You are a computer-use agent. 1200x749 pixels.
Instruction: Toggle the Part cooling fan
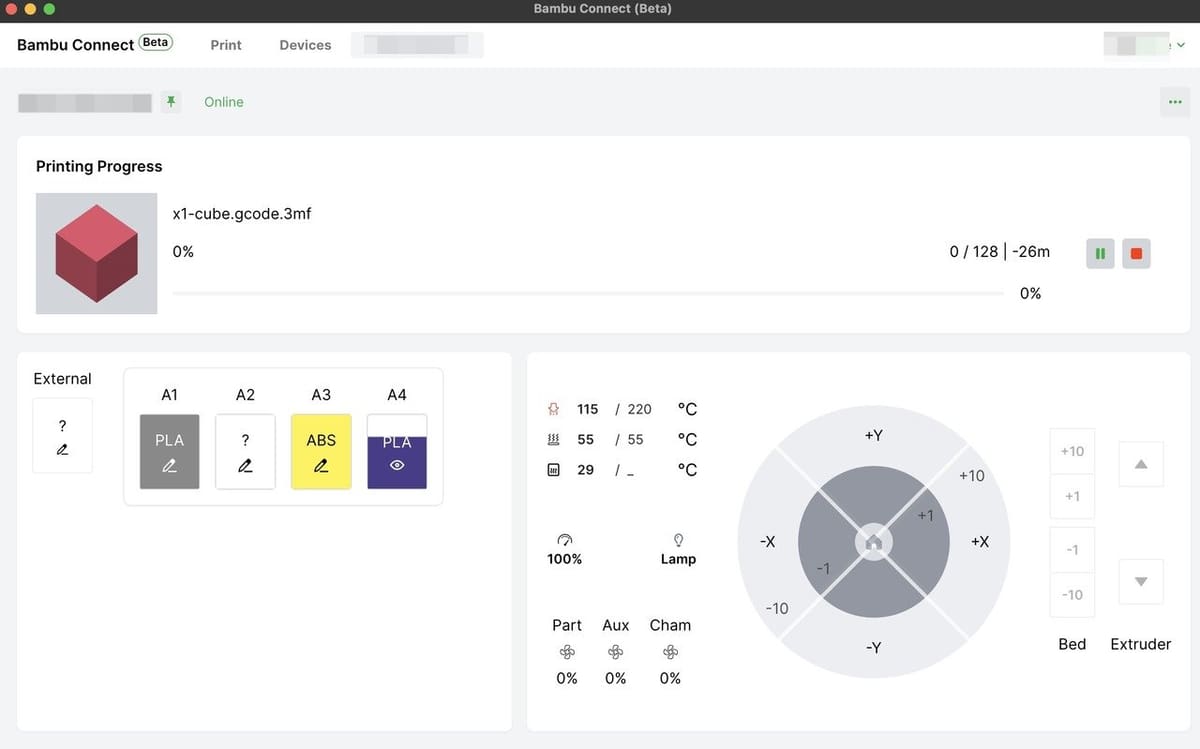pos(567,652)
